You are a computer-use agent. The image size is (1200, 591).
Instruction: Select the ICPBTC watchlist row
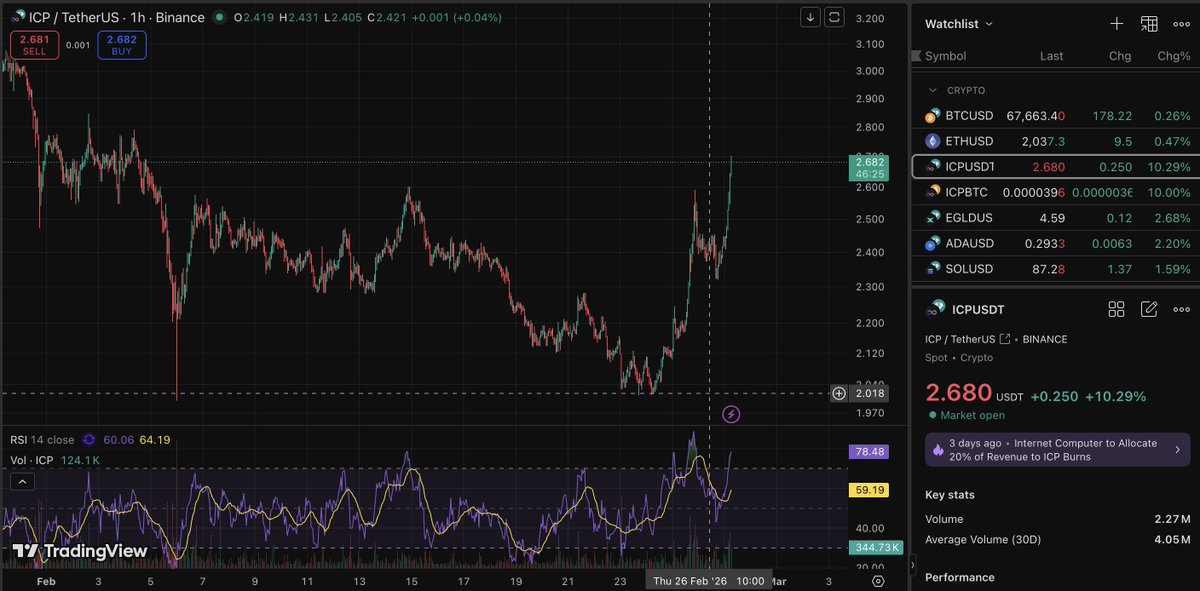1056,191
